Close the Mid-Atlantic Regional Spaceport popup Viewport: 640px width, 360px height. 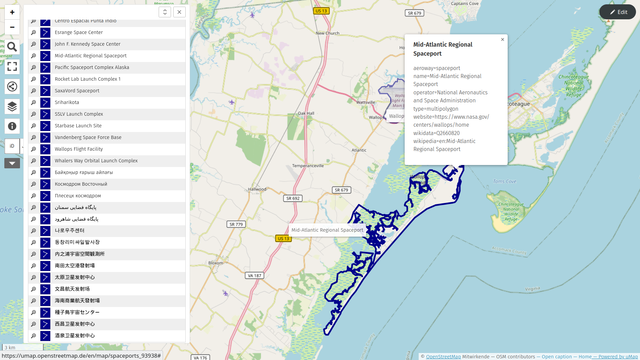coord(502,40)
